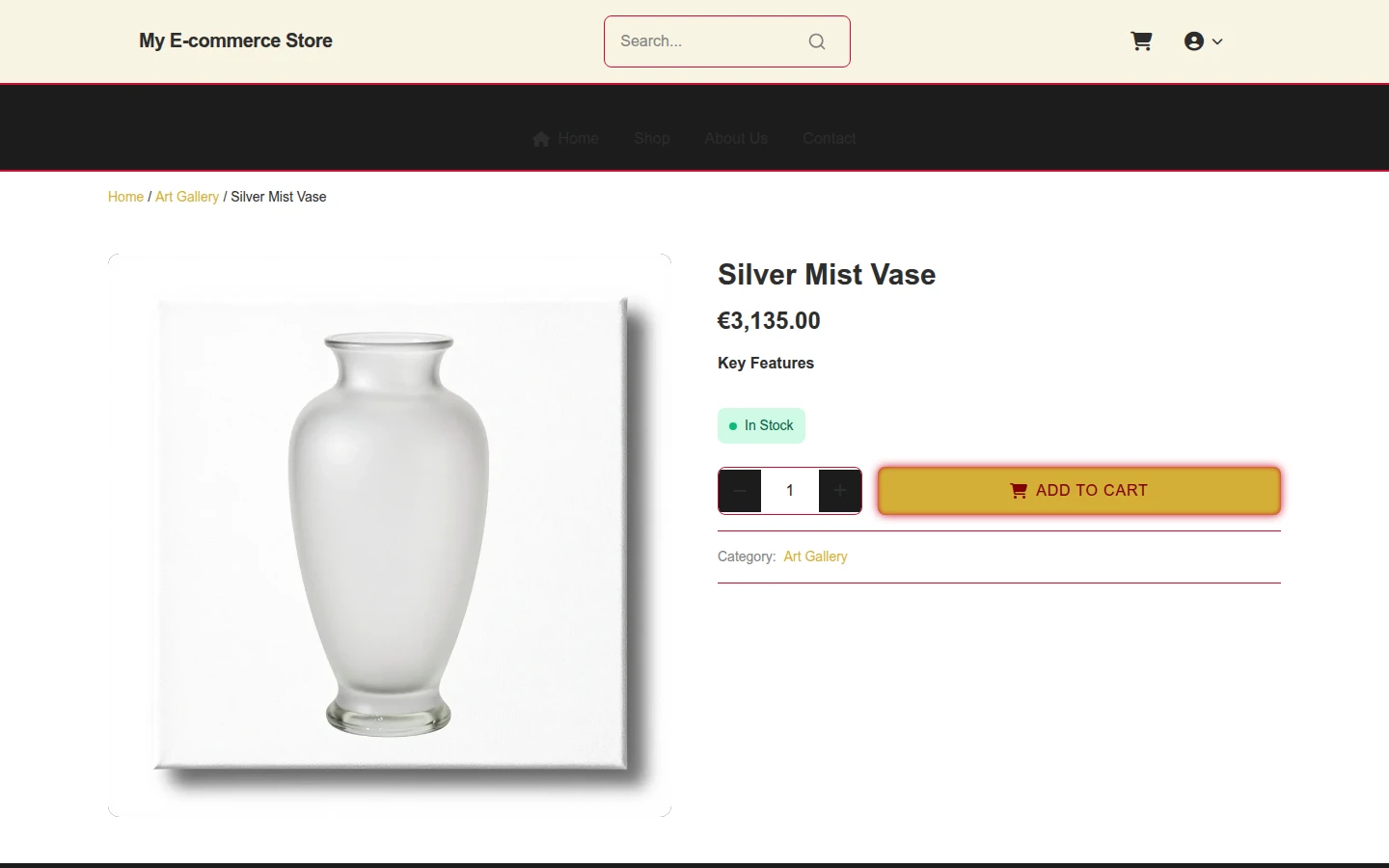Click the Add to Cart button
The image size is (1389, 868).
coord(1079,491)
